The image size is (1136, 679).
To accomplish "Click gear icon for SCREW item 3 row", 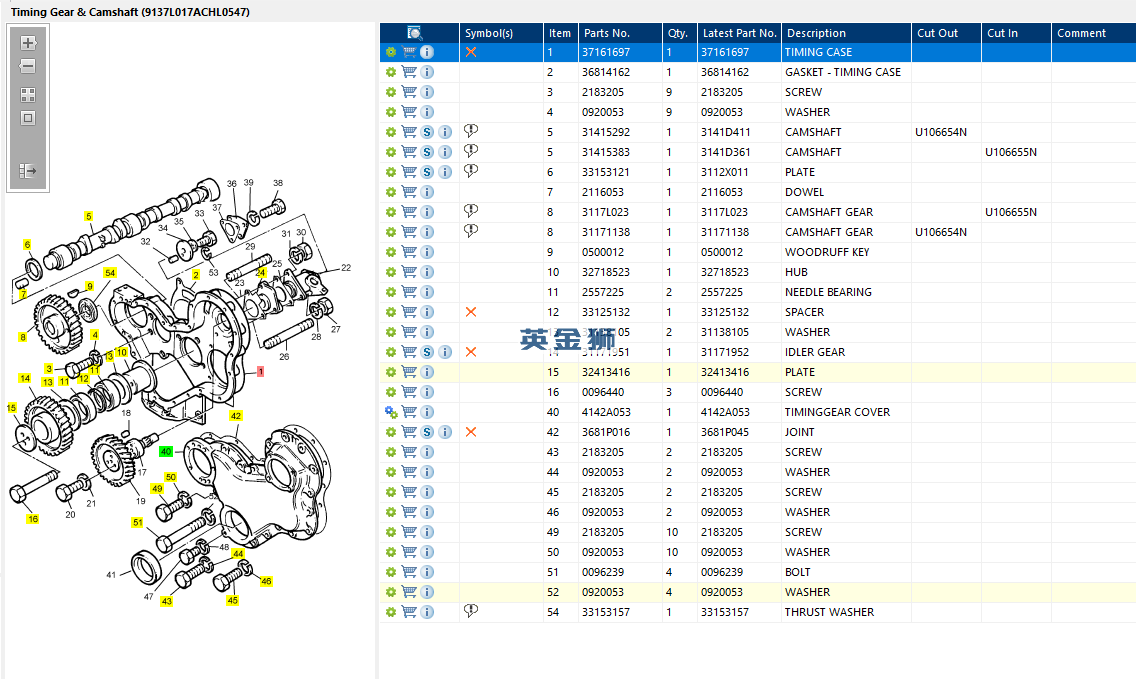I will click(390, 92).
